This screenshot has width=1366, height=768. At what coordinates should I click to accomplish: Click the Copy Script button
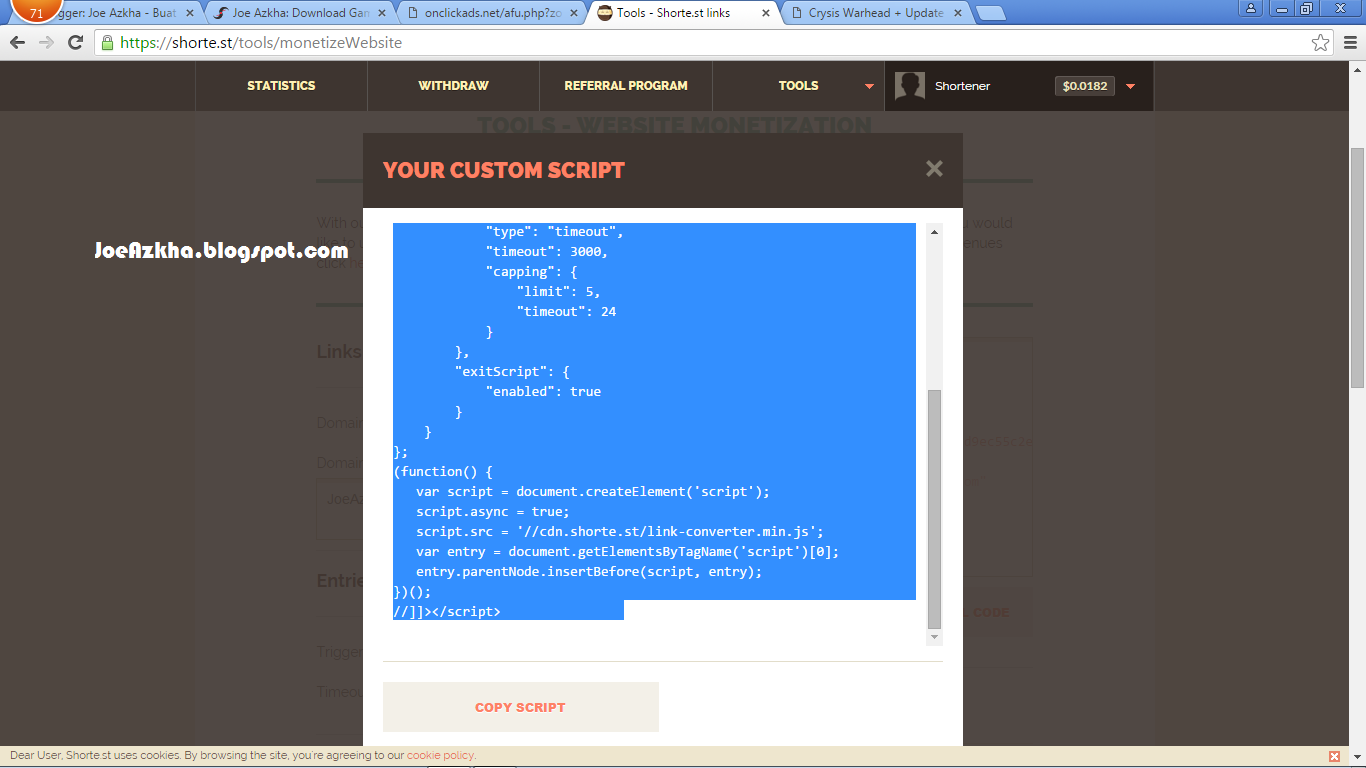coord(520,707)
